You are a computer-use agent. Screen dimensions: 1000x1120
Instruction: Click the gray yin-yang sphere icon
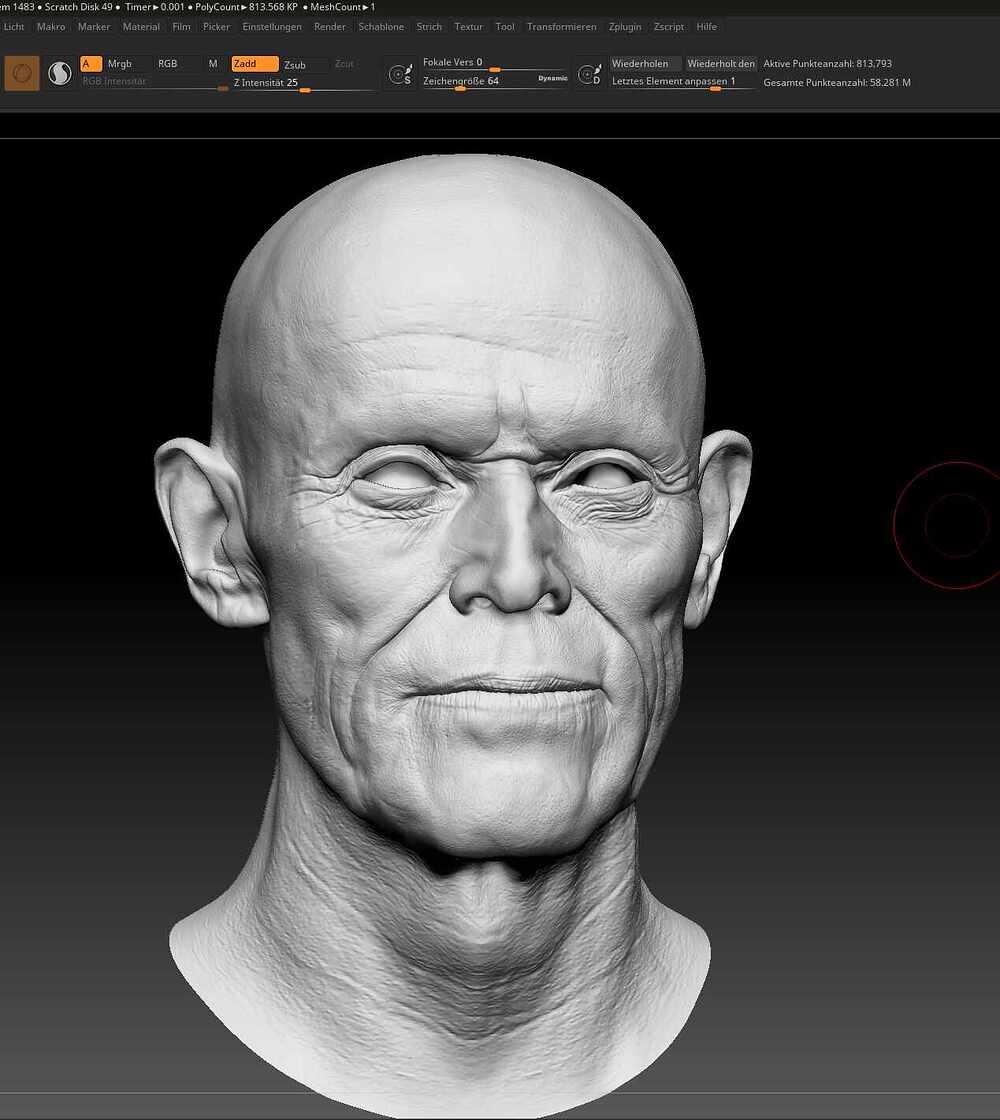tap(60, 74)
